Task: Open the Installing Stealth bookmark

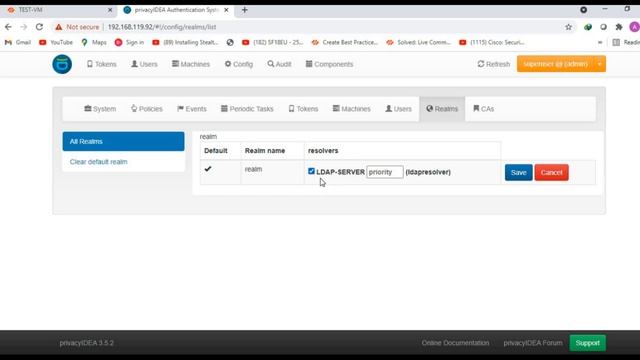Action: pos(185,42)
